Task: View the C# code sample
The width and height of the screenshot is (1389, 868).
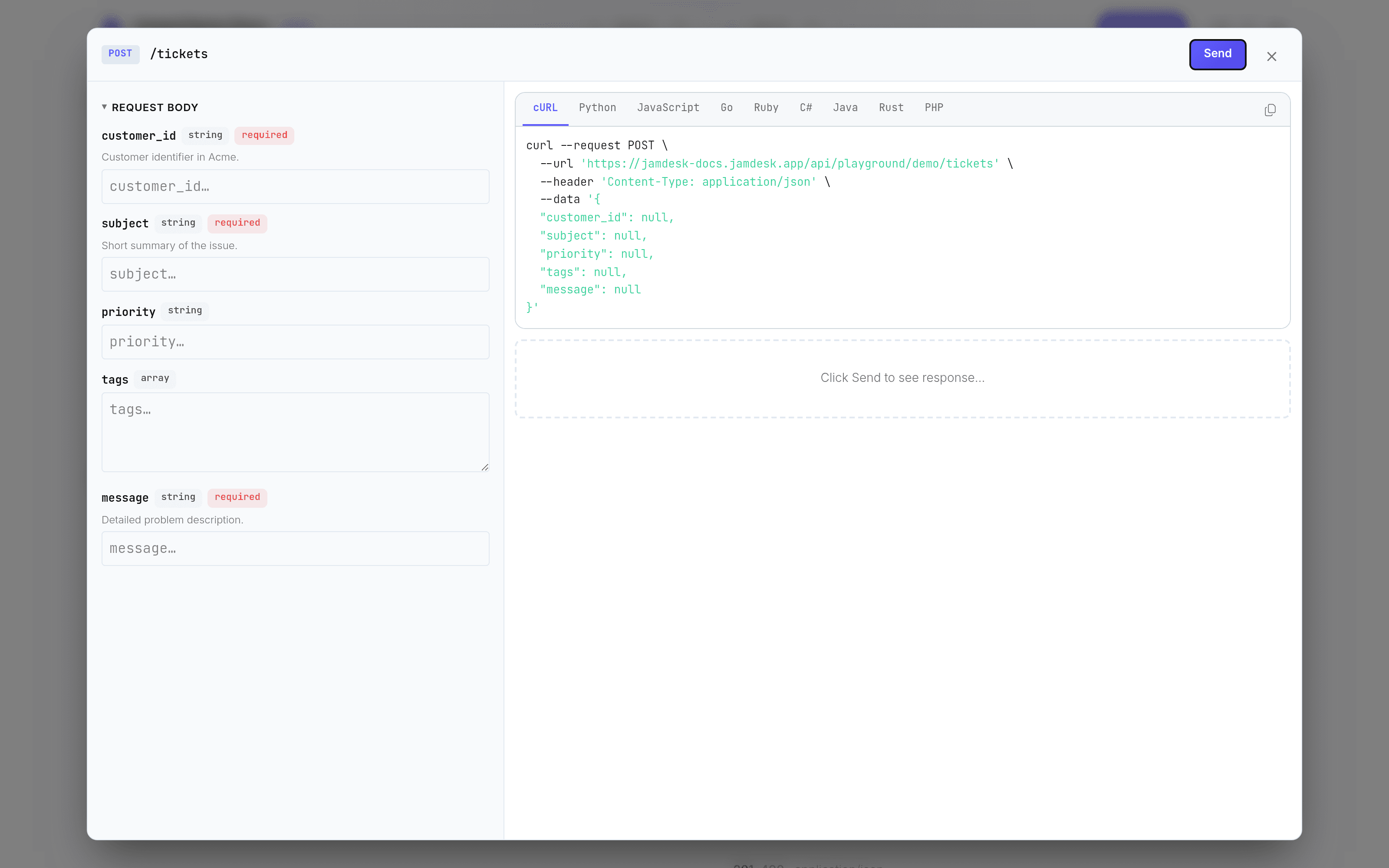Action: (805, 108)
